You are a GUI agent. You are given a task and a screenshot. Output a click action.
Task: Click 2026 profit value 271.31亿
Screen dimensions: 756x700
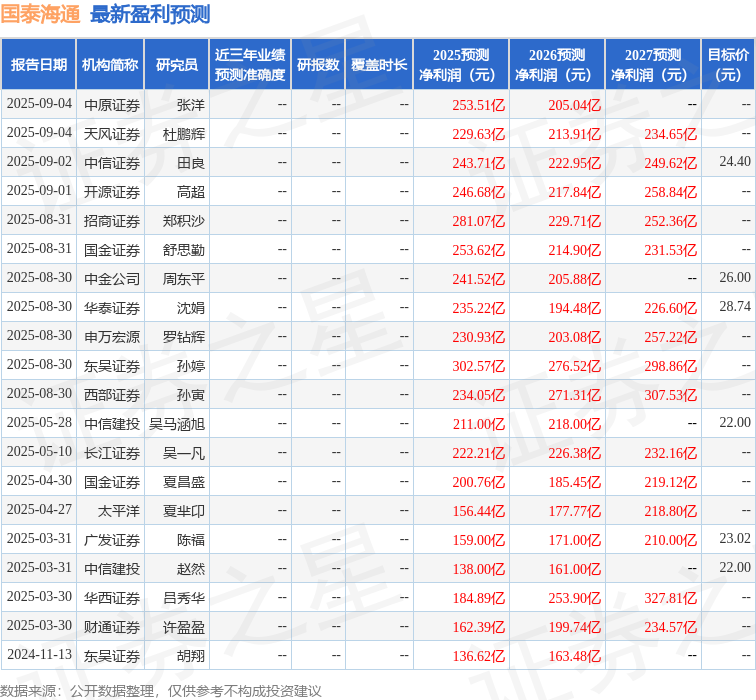coord(574,395)
